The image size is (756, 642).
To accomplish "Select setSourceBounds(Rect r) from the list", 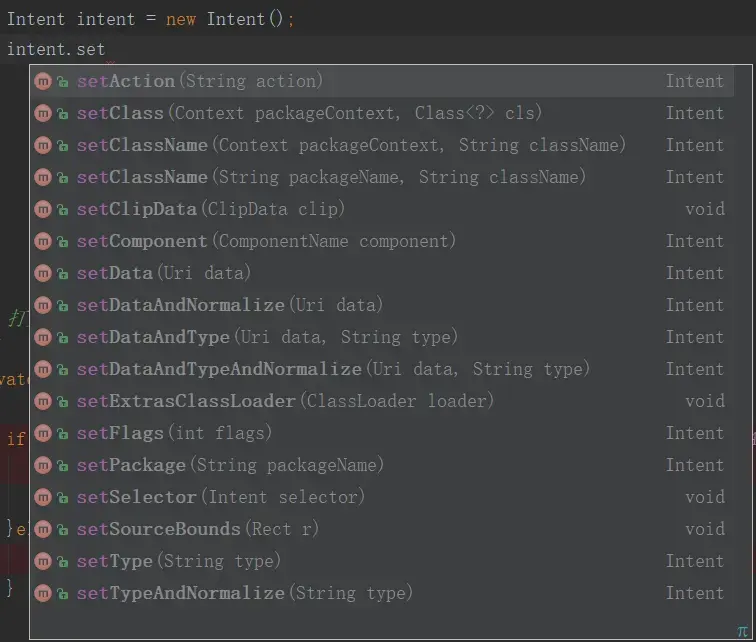I will pyautogui.click(x=198, y=530).
